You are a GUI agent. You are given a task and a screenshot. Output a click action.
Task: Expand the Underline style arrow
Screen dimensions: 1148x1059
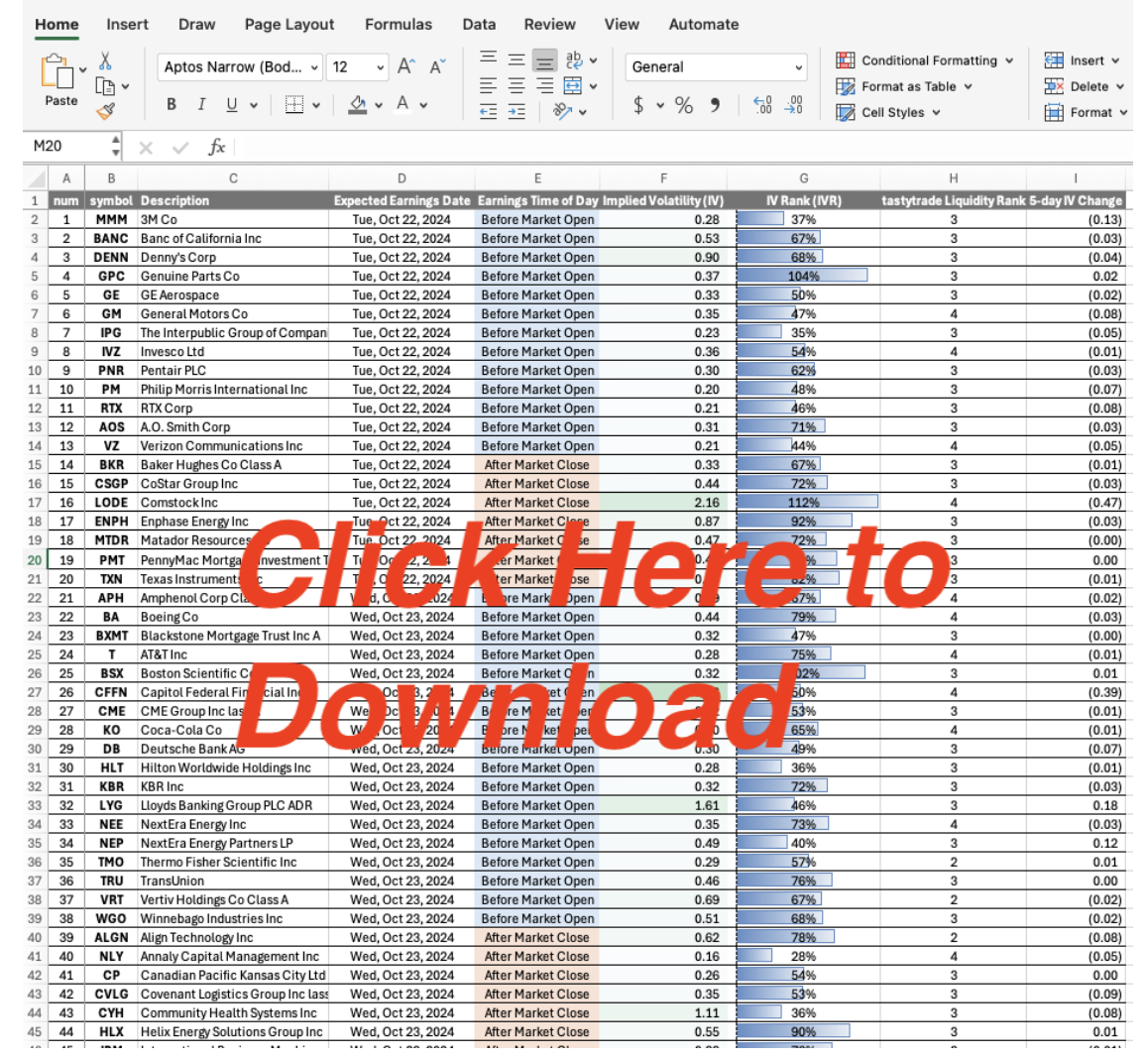[254, 105]
